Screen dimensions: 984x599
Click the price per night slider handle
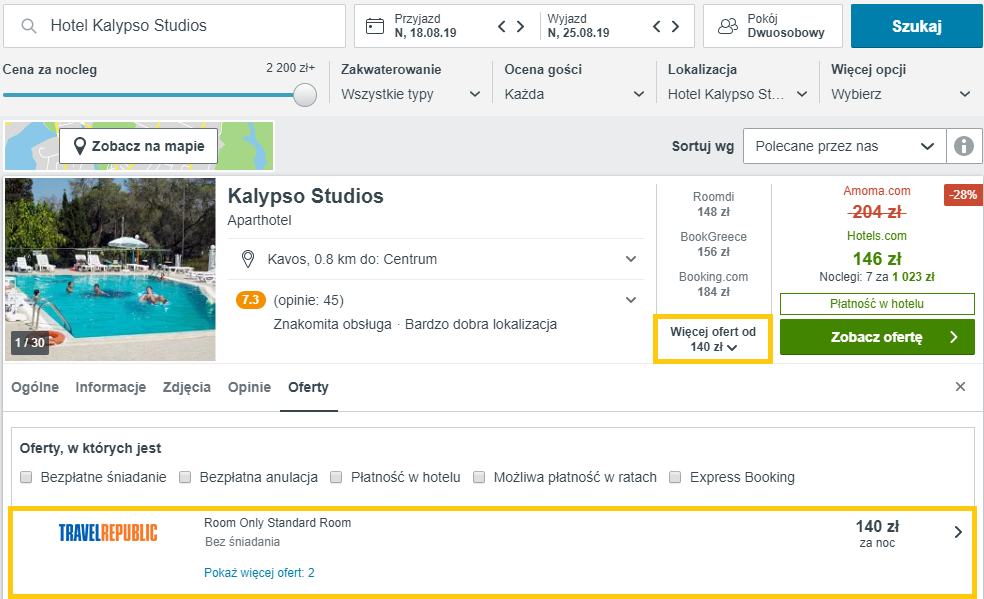coord(305,95)
